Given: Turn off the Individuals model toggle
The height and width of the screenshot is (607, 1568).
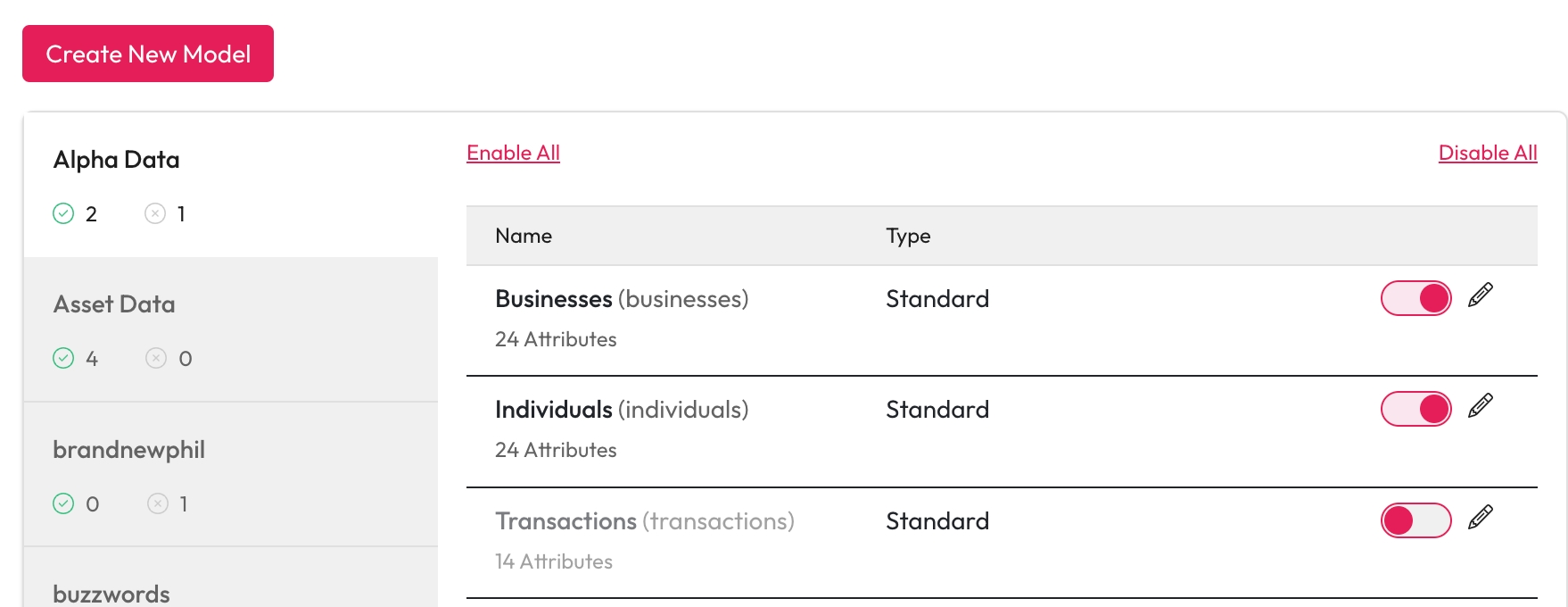Looking at the screenshot, I should (x=1415, y=409).
